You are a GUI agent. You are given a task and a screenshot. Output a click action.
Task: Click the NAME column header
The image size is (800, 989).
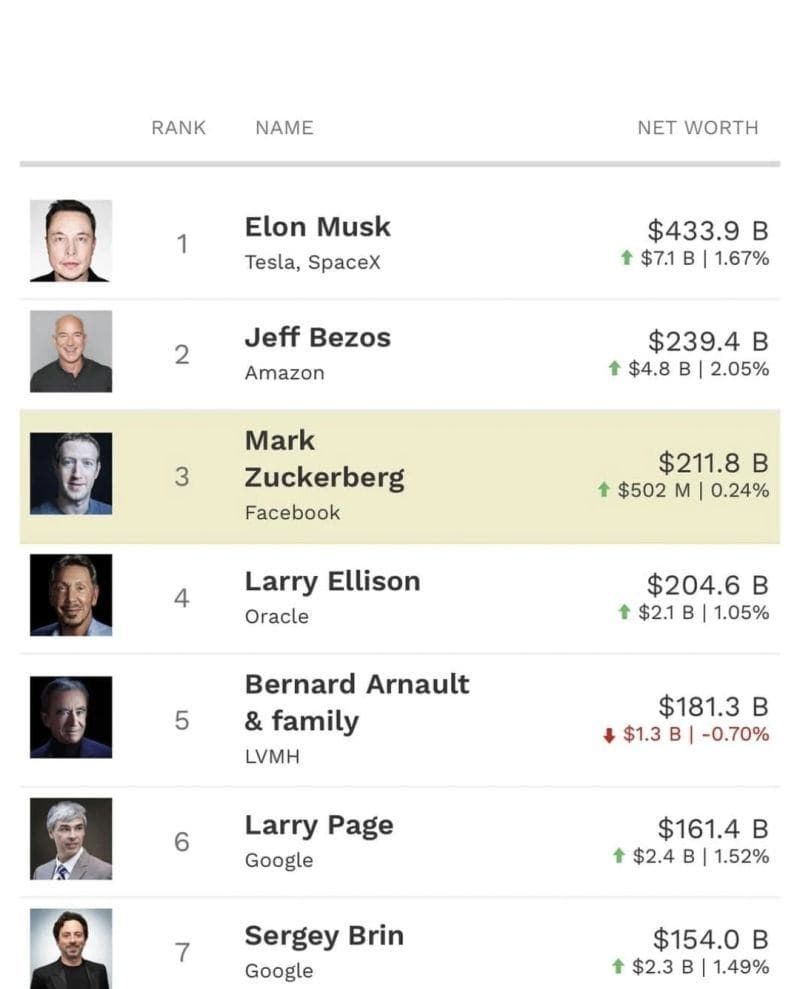[x=284, y=128]
